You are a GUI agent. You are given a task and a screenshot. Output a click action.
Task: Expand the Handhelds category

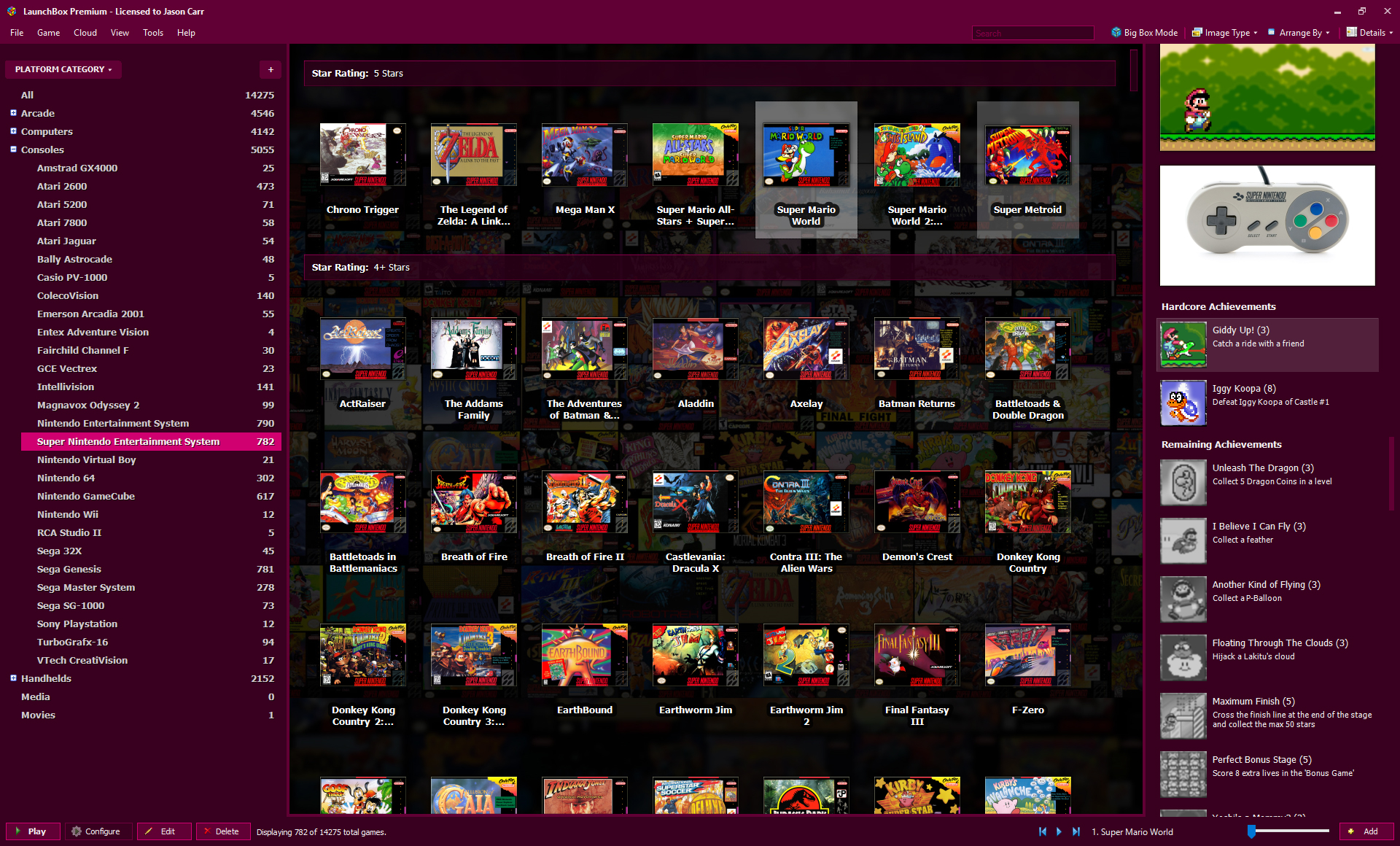[x=13, y=678]
